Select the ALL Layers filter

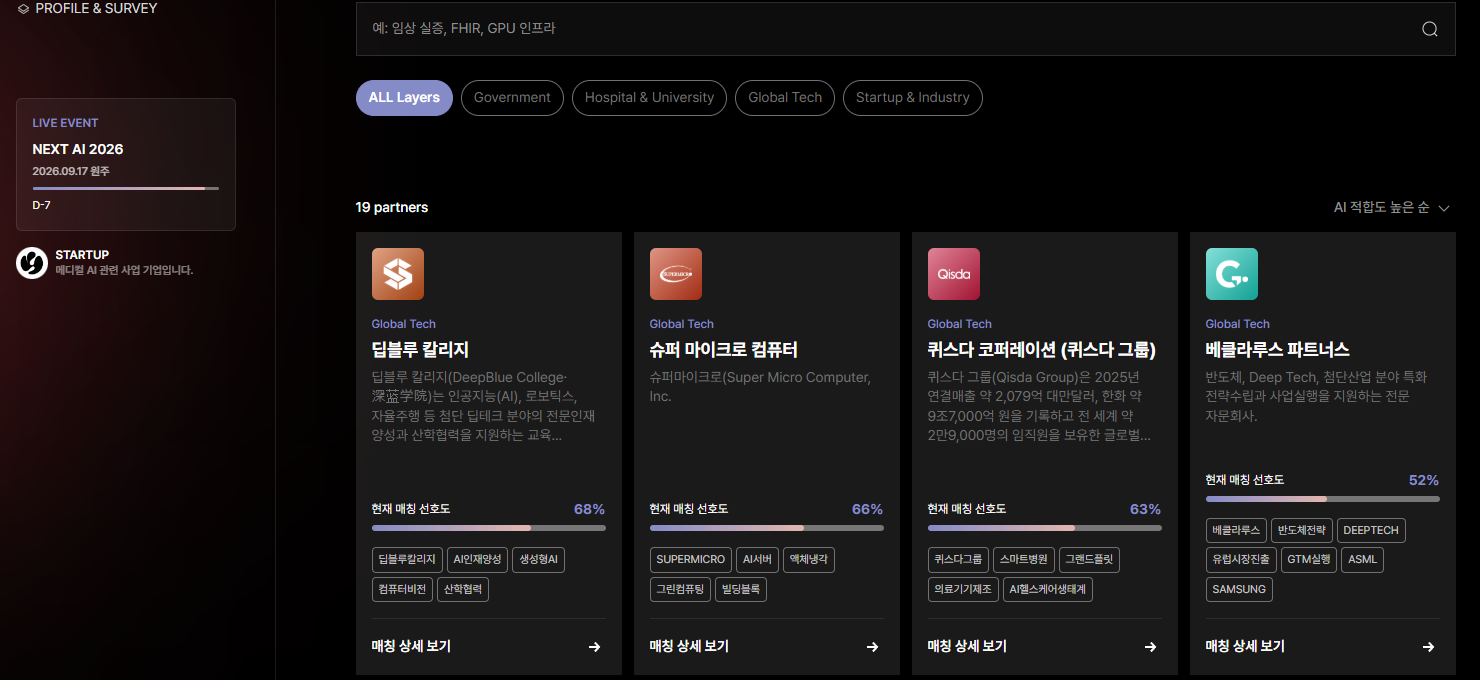(404, 98)
